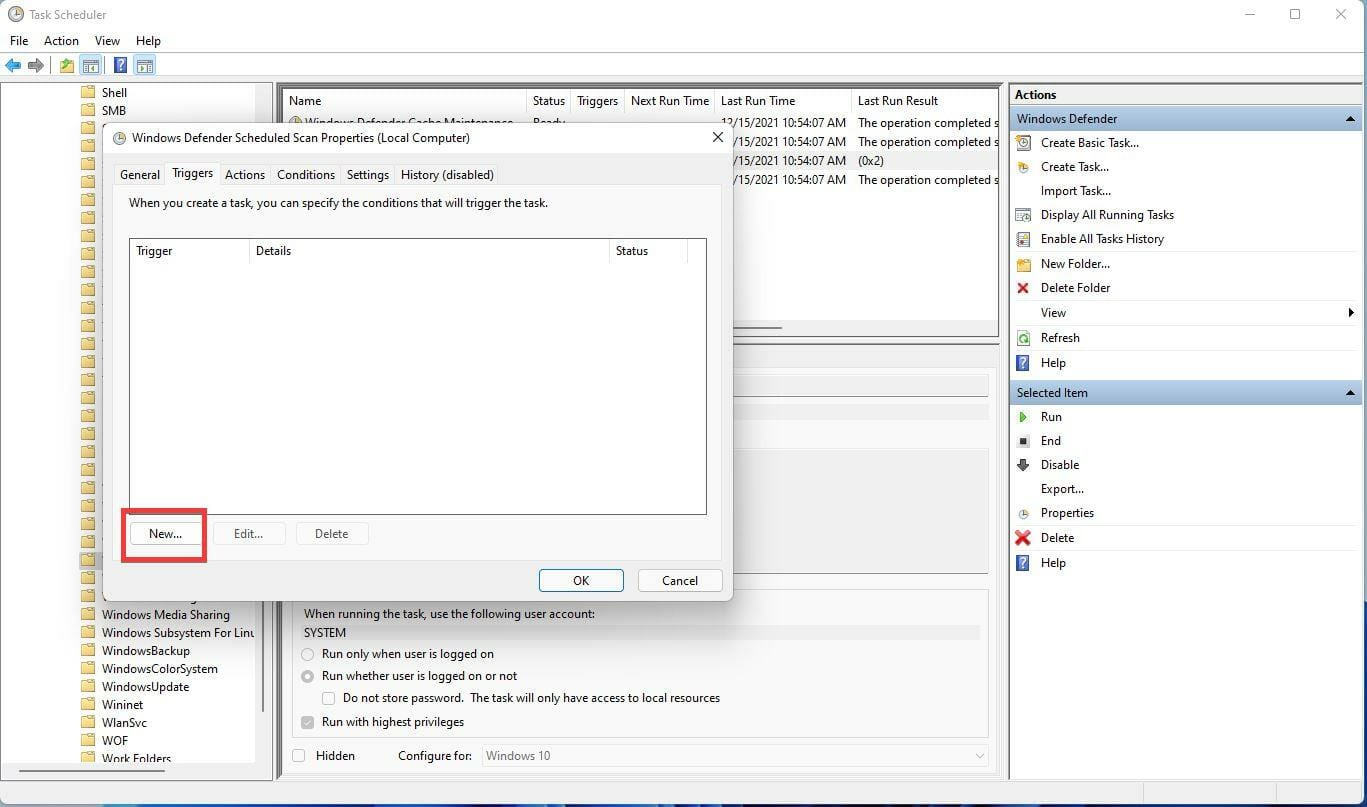
Task: Open the File menu
Action: [x=19, y=41]
